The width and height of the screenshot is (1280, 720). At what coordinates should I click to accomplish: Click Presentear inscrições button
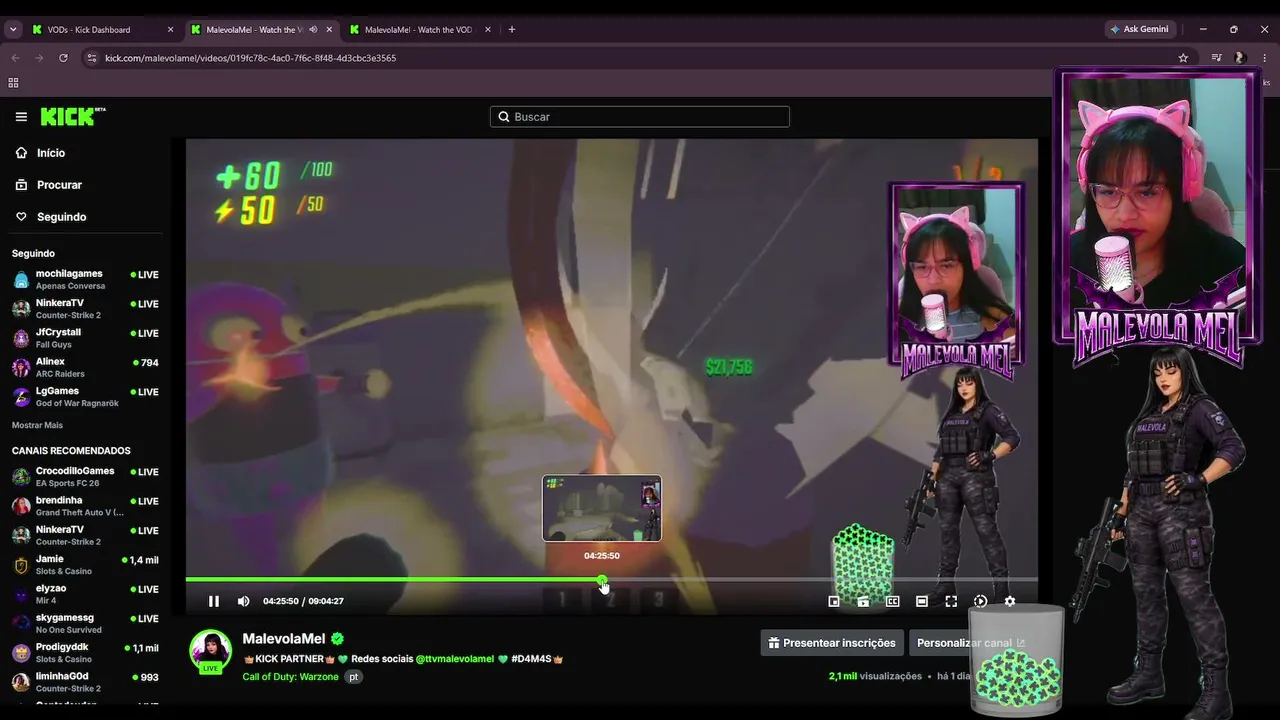click(x=832, y=643)
